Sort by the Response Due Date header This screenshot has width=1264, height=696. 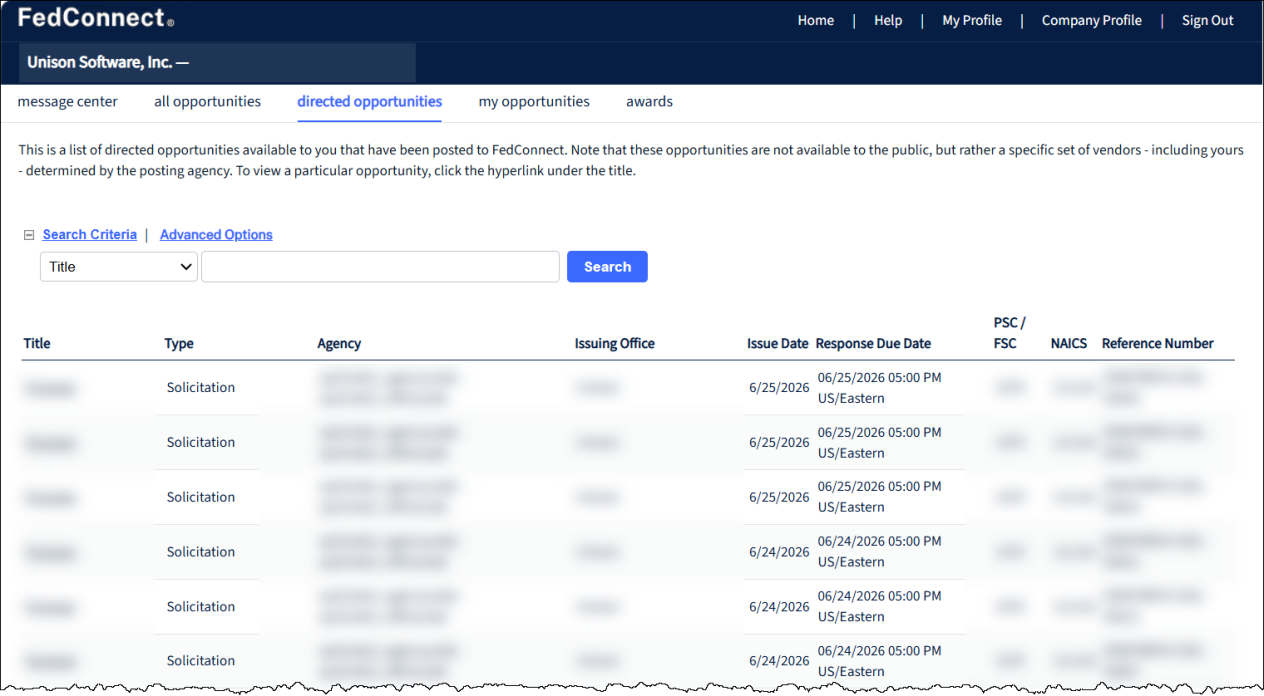coord(873,344)
